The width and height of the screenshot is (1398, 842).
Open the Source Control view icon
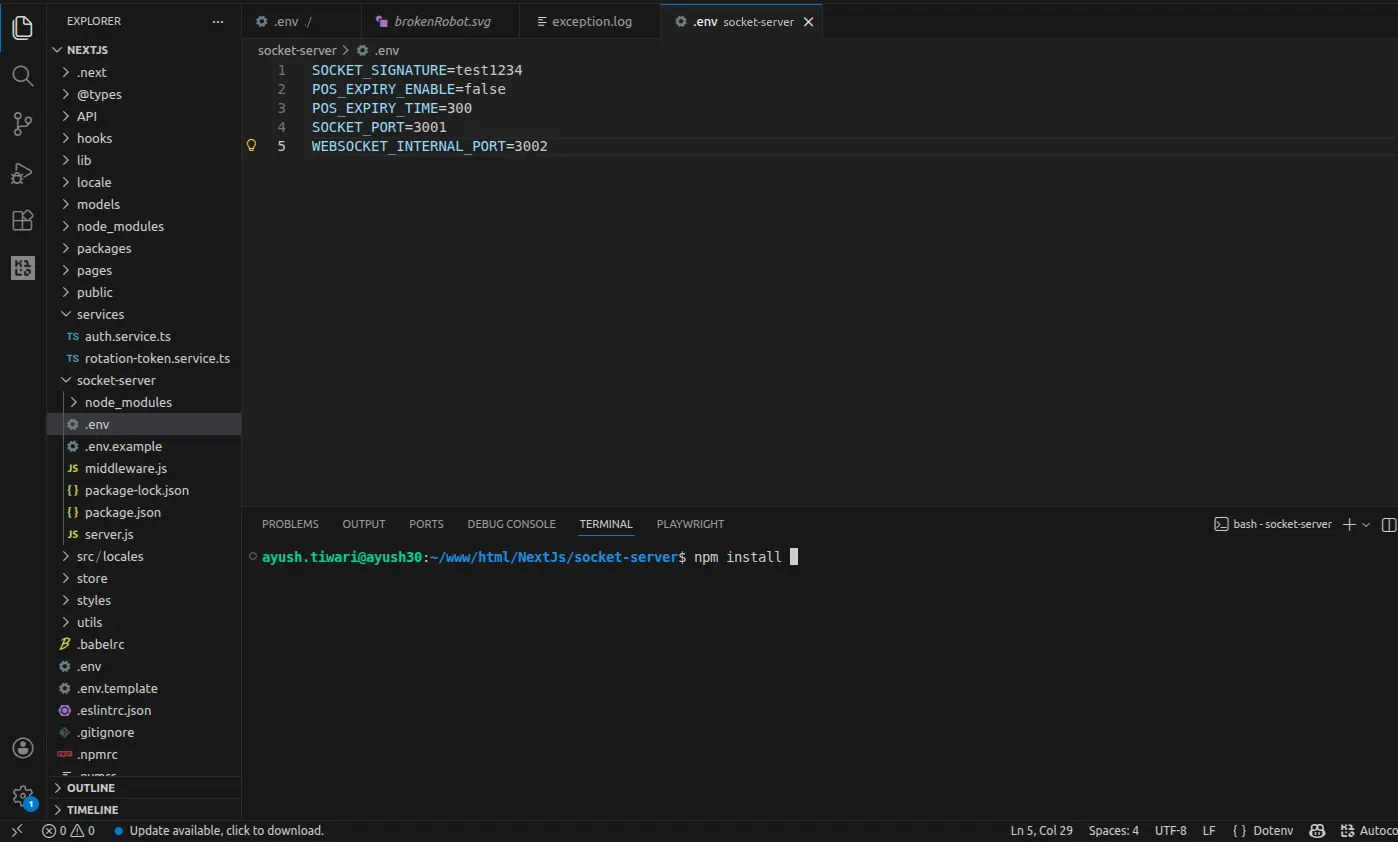(x=22, y=124)
